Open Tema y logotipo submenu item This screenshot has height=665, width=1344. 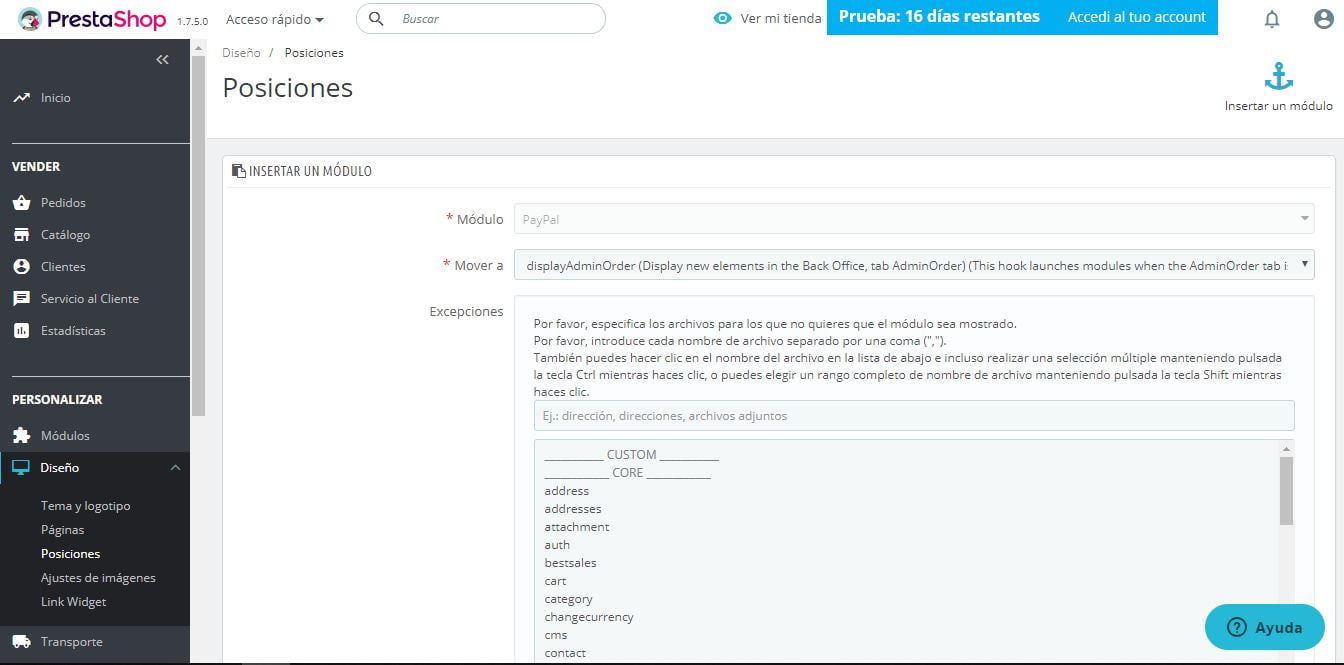coord(85,506)
